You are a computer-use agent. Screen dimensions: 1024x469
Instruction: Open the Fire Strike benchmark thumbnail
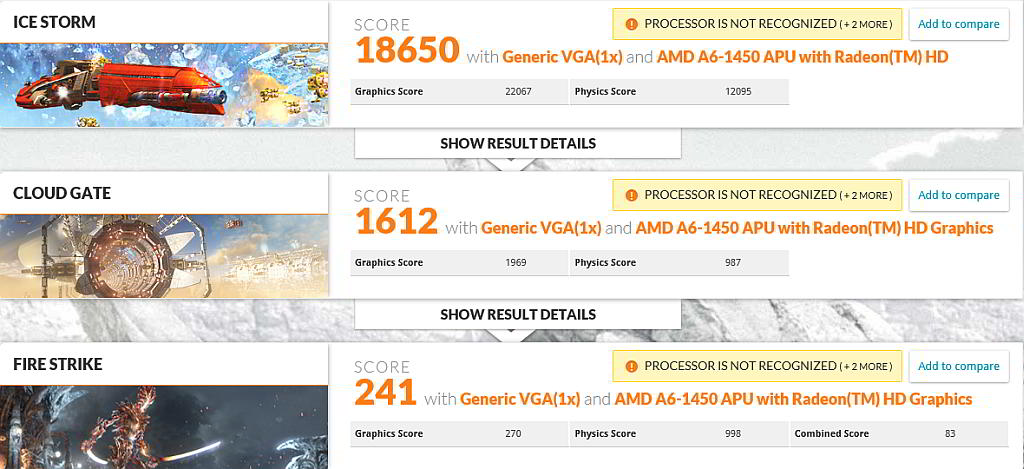[164, 426]
